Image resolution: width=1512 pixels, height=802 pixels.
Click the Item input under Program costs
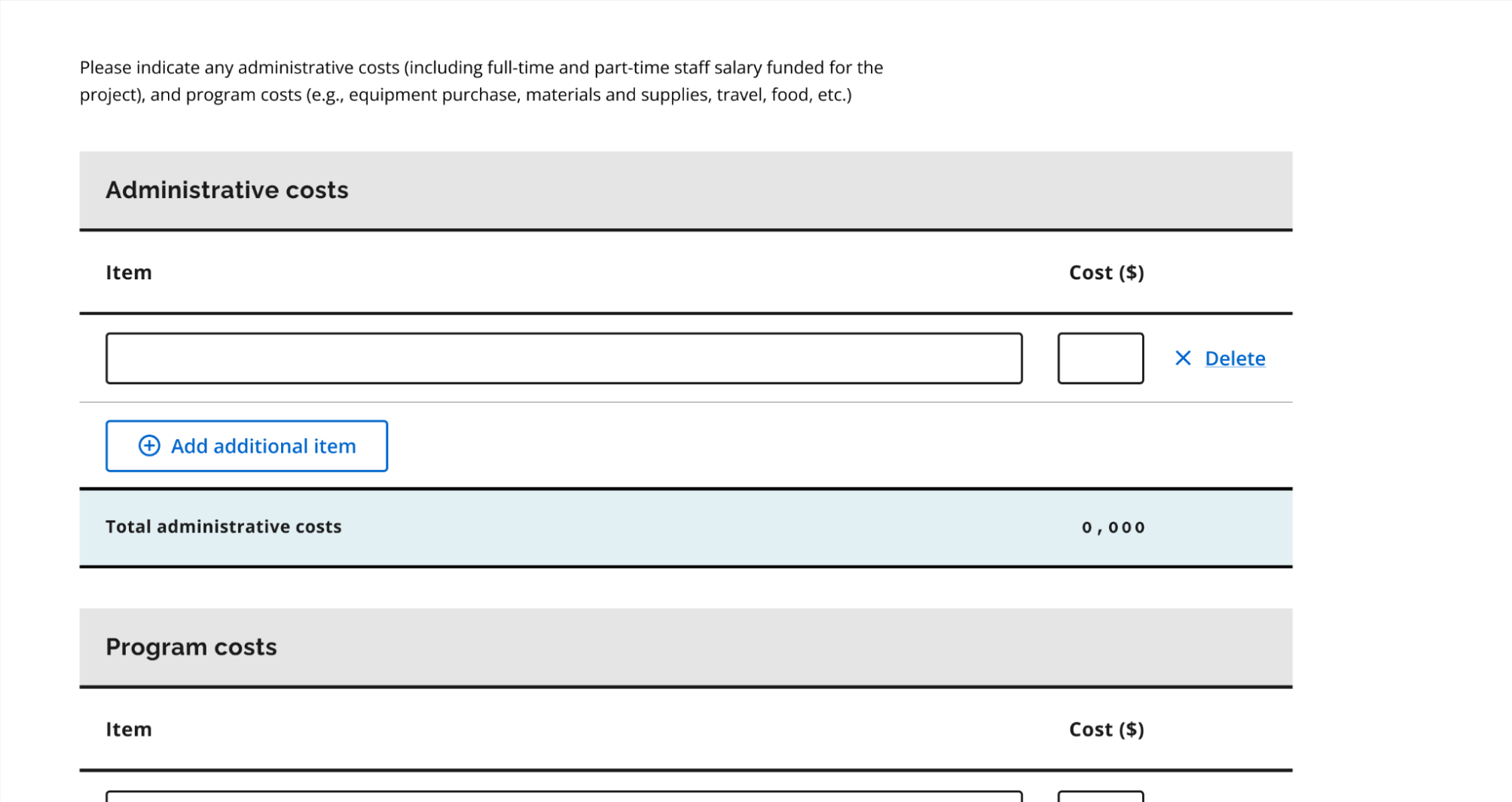pyautogui.click(x=564, y=797)
